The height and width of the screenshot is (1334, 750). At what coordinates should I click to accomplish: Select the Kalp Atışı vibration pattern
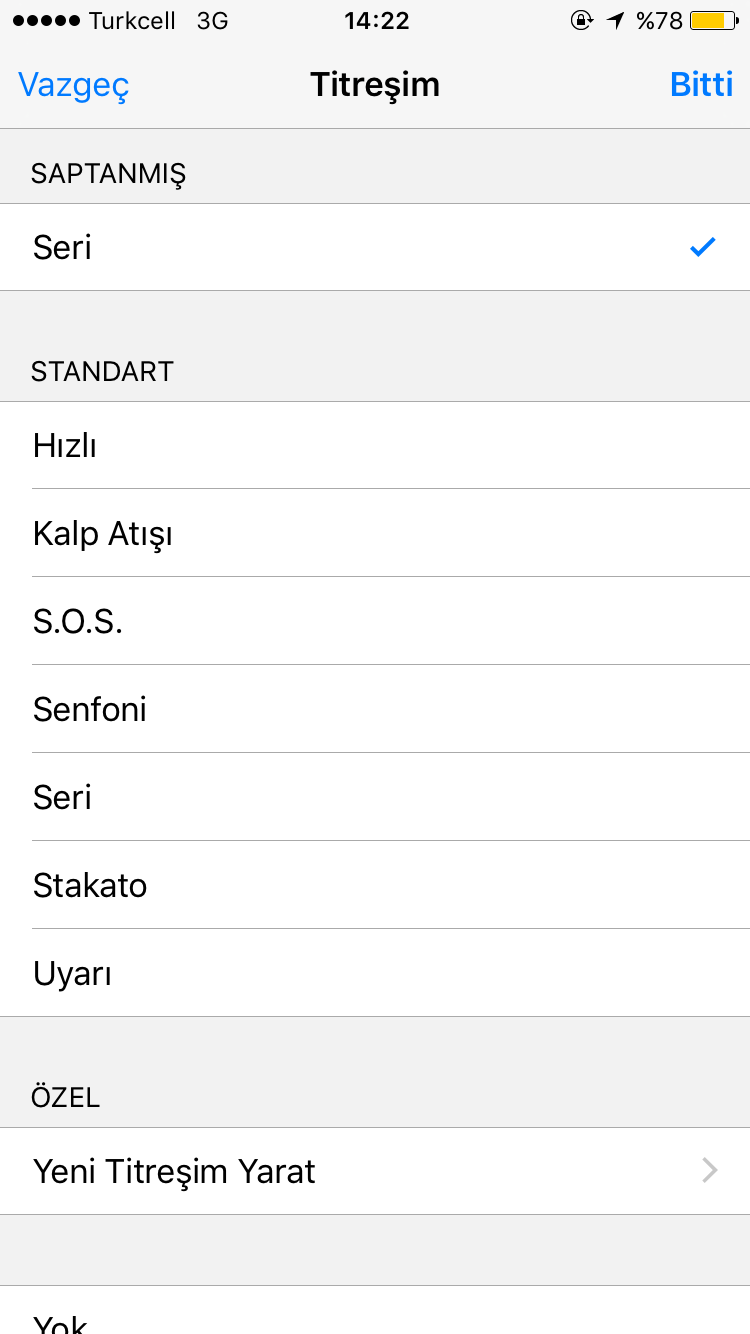point(375,533)
